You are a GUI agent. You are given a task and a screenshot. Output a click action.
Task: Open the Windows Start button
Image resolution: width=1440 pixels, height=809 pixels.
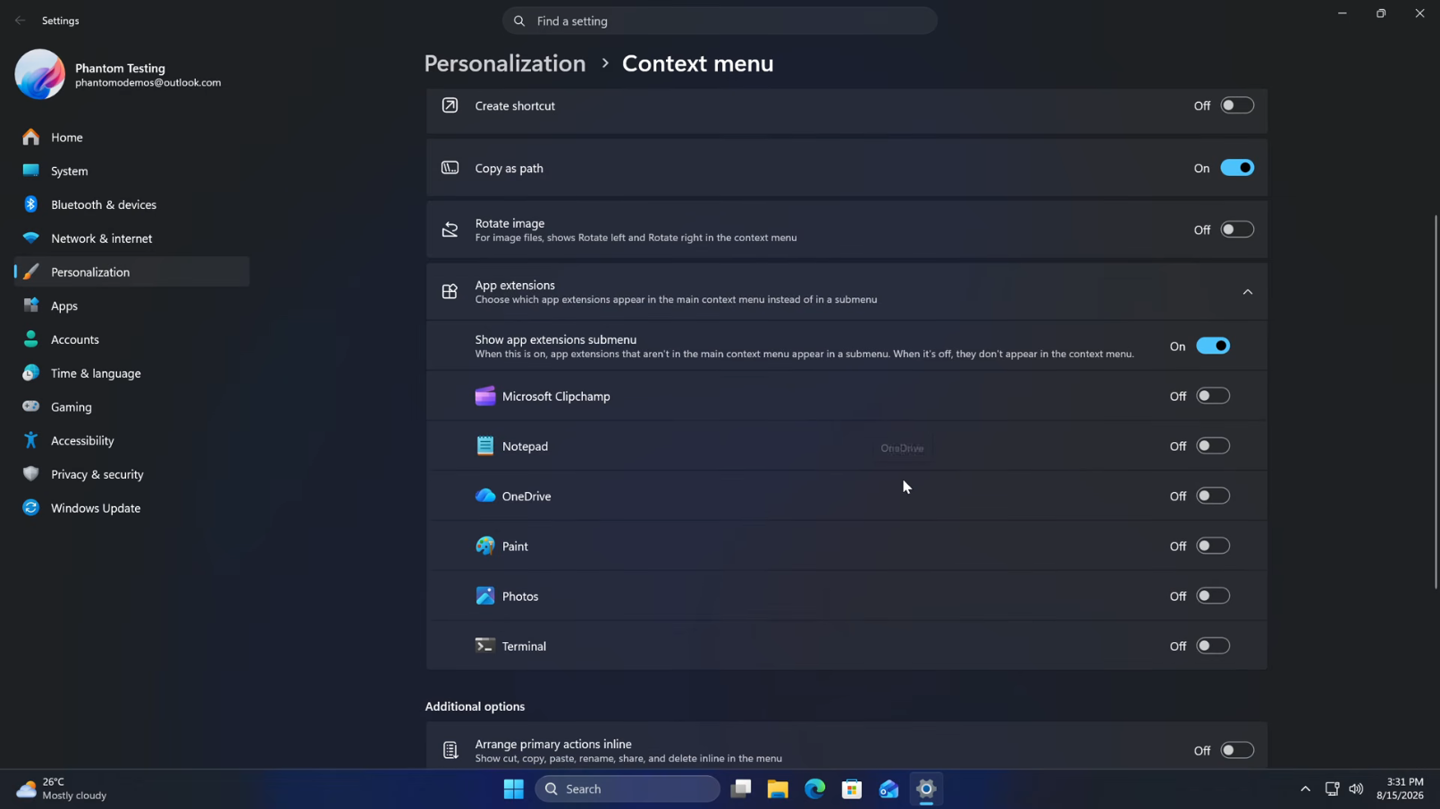(x=513, y=789)
